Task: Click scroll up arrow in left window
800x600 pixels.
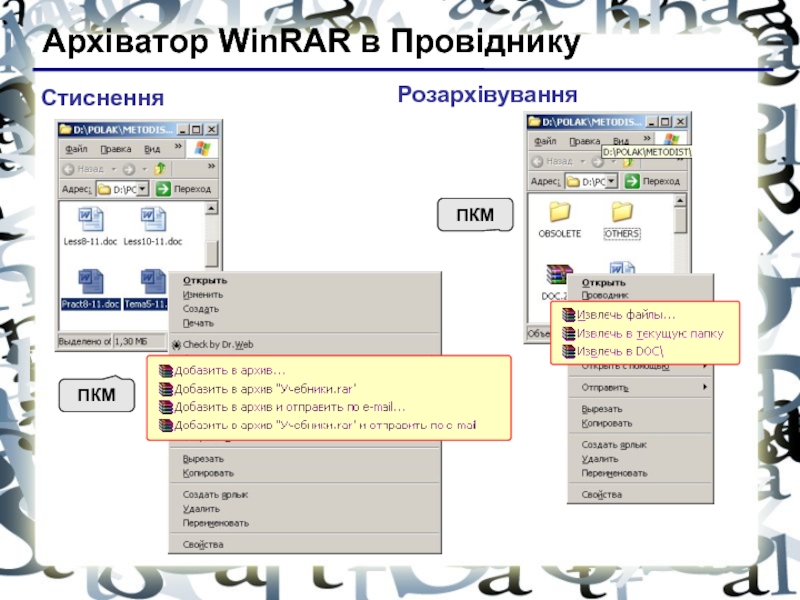Action: pyautogui.click(x=211, y=208)
